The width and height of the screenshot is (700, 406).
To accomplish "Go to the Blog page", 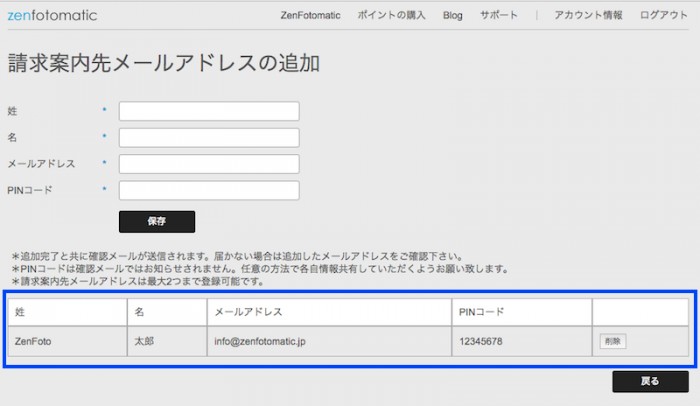I will 452,15.
